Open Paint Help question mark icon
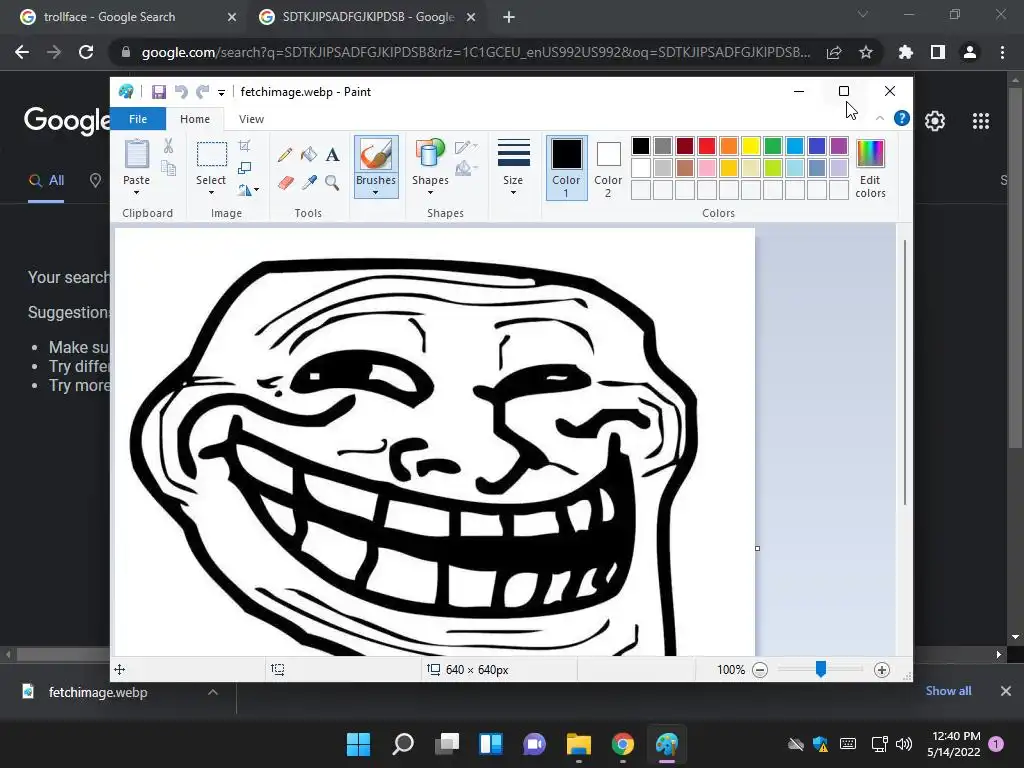The image size is (1024, 768). [902, 118]
